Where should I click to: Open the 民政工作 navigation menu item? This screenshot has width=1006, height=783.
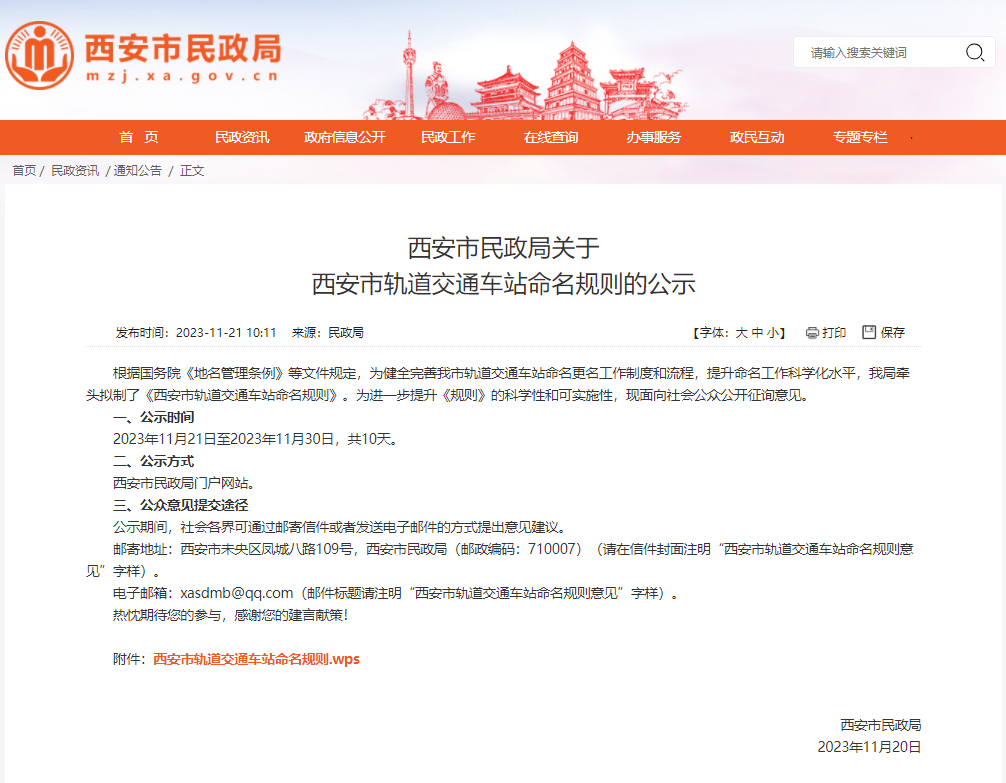coord(448,137)
